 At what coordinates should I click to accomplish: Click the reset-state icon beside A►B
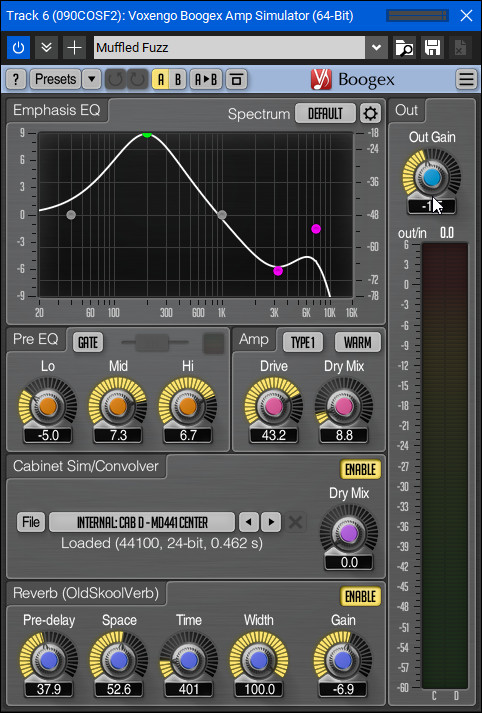click(x=236, y=80)
